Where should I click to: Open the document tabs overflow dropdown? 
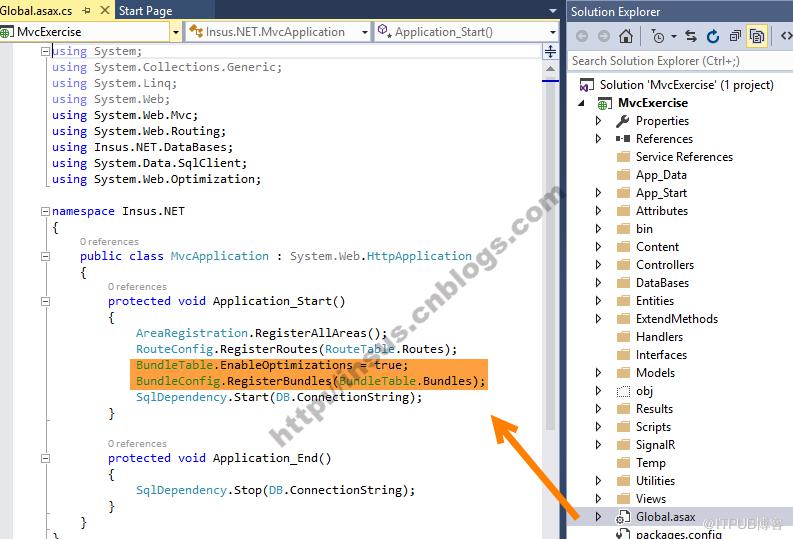[x=552, y=11]
